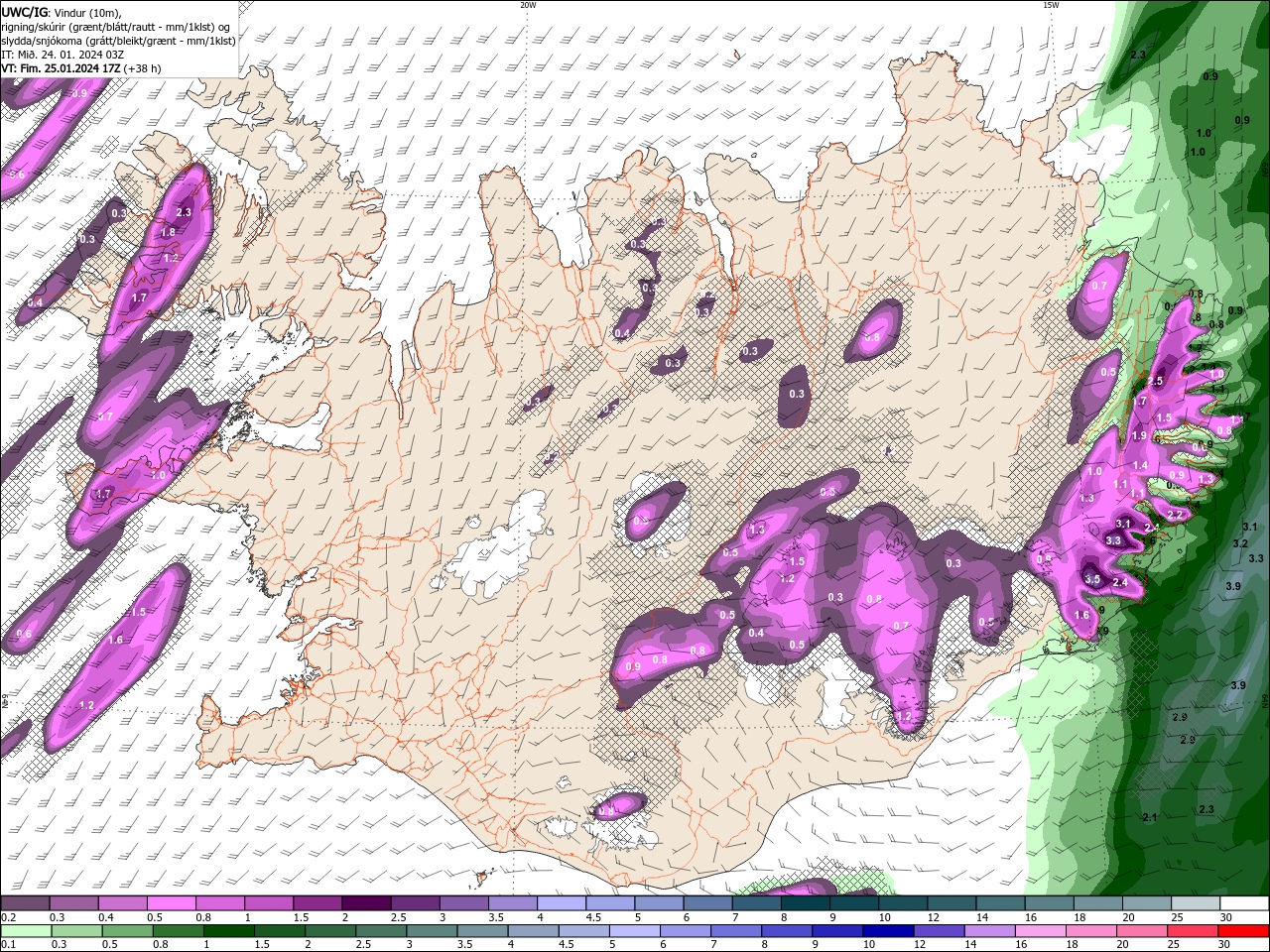This screenshot has height=952, width=1270.
Task: Click the black '3.2' rain value offshore
Action: [1239, 543]
